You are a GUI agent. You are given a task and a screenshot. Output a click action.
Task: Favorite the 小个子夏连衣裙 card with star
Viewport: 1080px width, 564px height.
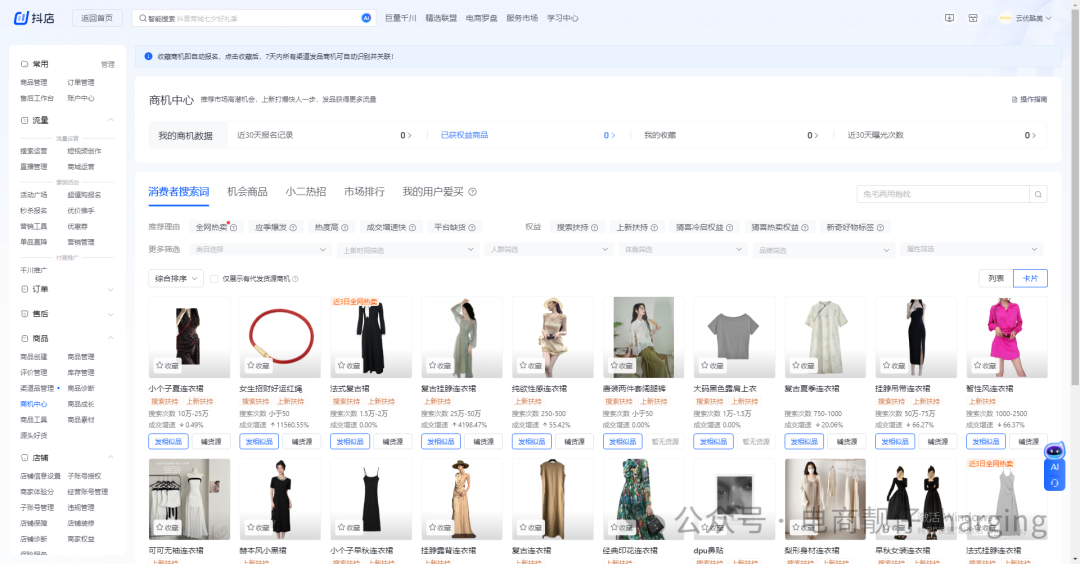[x=167, y=366]
